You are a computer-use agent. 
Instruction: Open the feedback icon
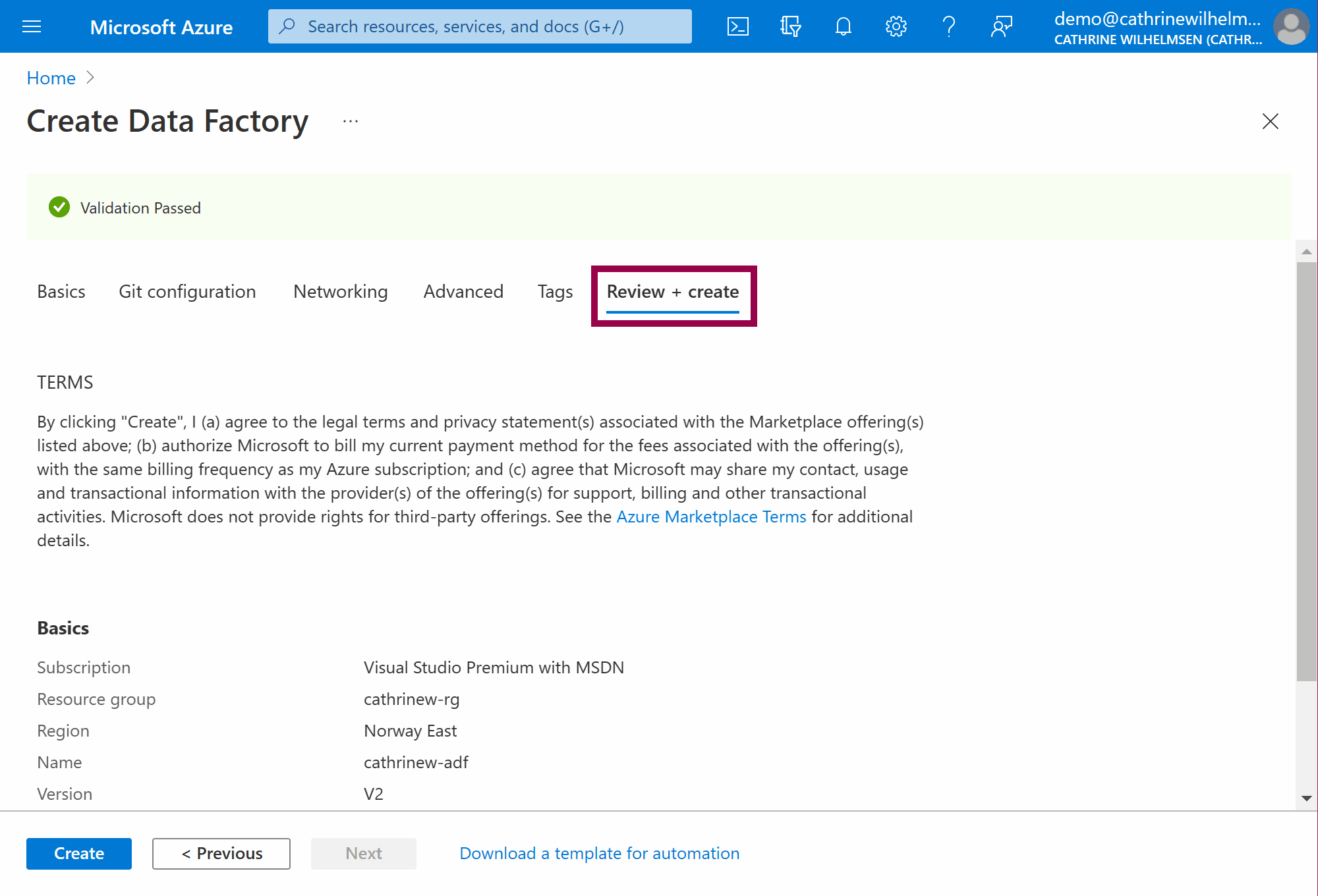click(x=1001, y=26)
